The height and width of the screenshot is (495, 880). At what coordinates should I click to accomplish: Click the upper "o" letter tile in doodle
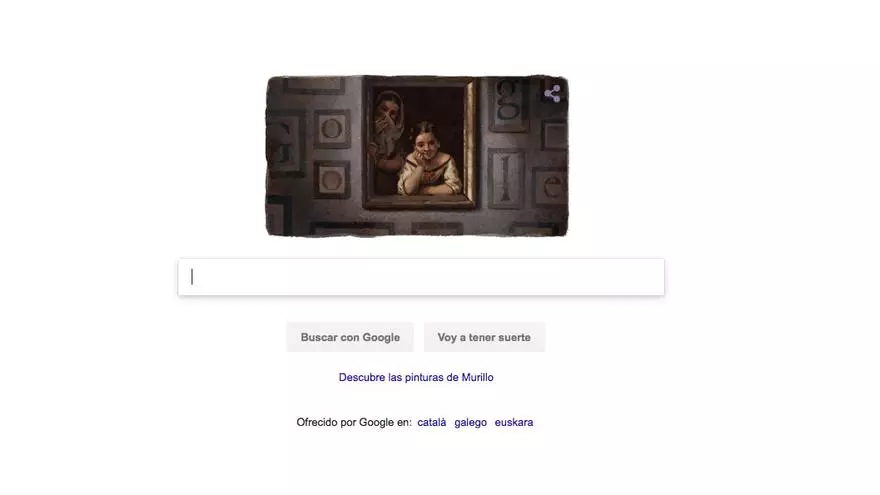tap(331, 129)
